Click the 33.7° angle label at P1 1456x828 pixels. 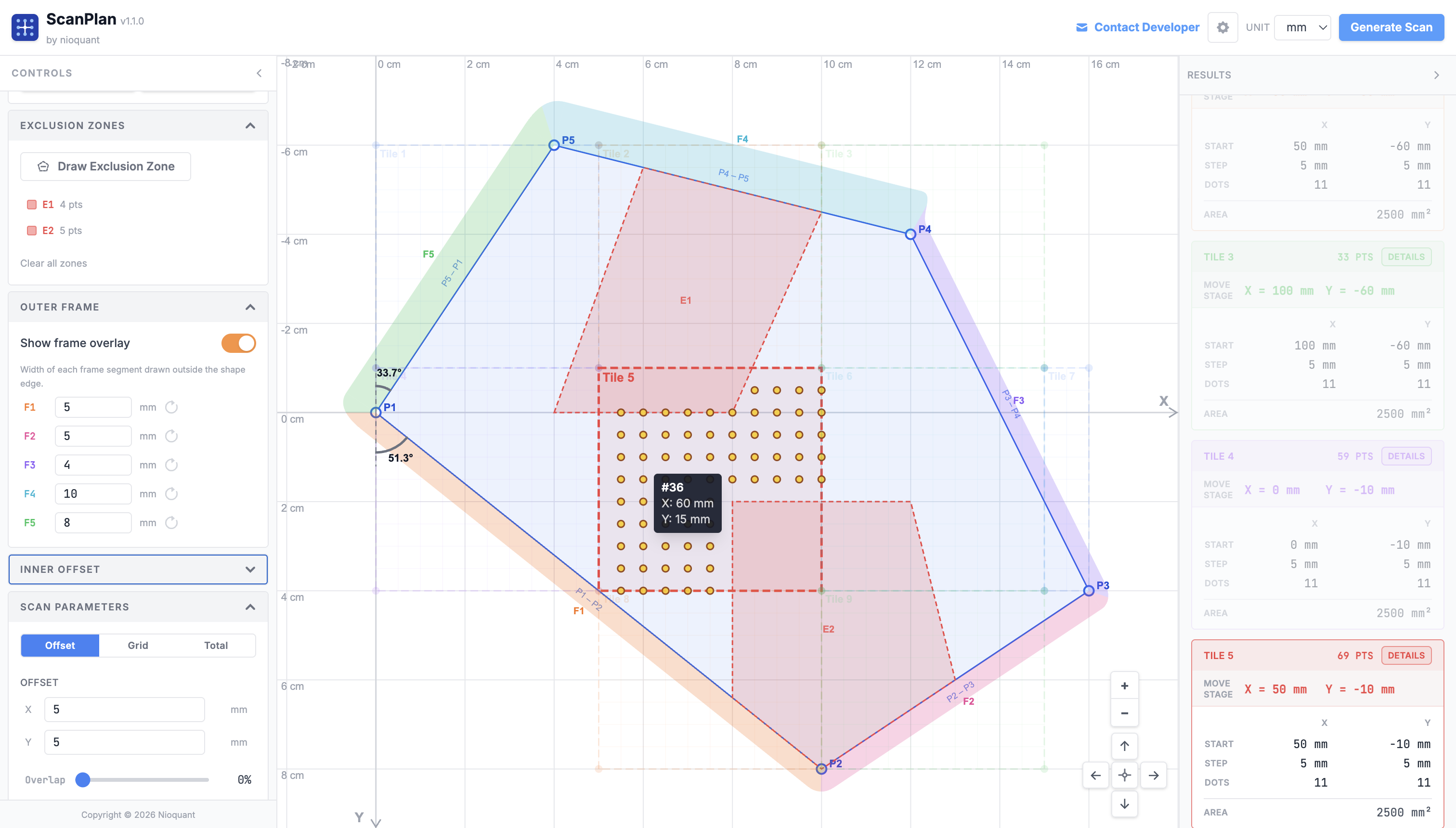pos(389,373)
